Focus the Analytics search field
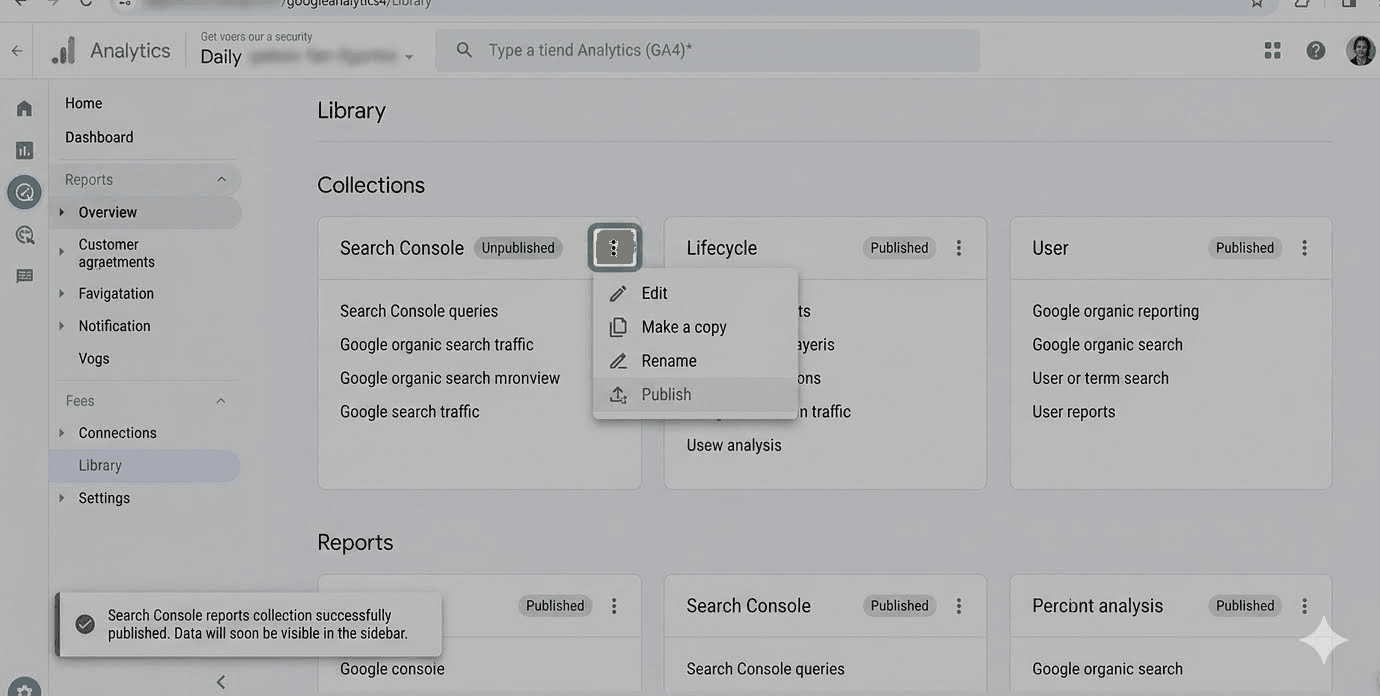The height and width of the screenshot is (696, 1380). pyautogui.click(x=707, y=50)
